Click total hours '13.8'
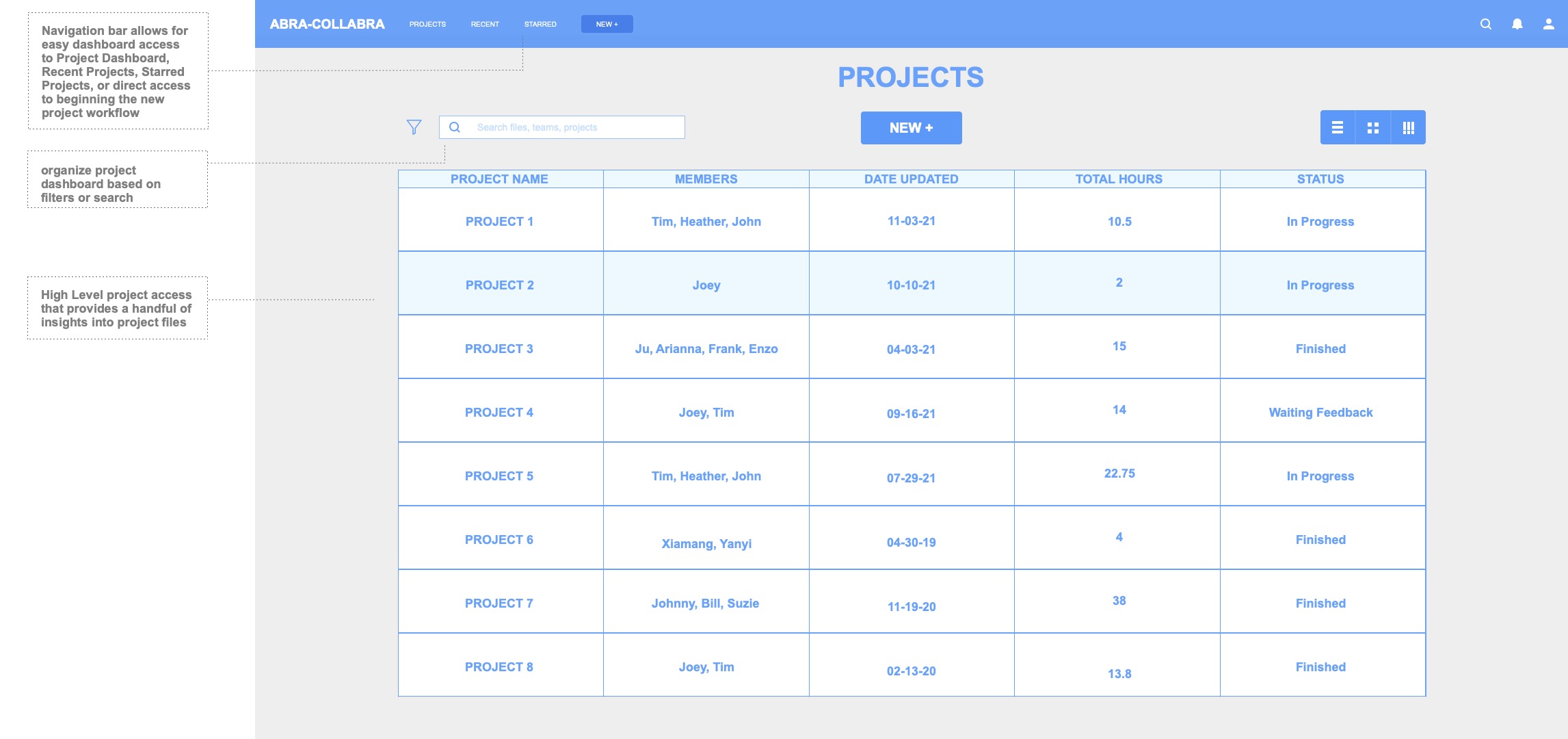The width and height of the screenshot is (1568, 739). (x=1119, y=674)
